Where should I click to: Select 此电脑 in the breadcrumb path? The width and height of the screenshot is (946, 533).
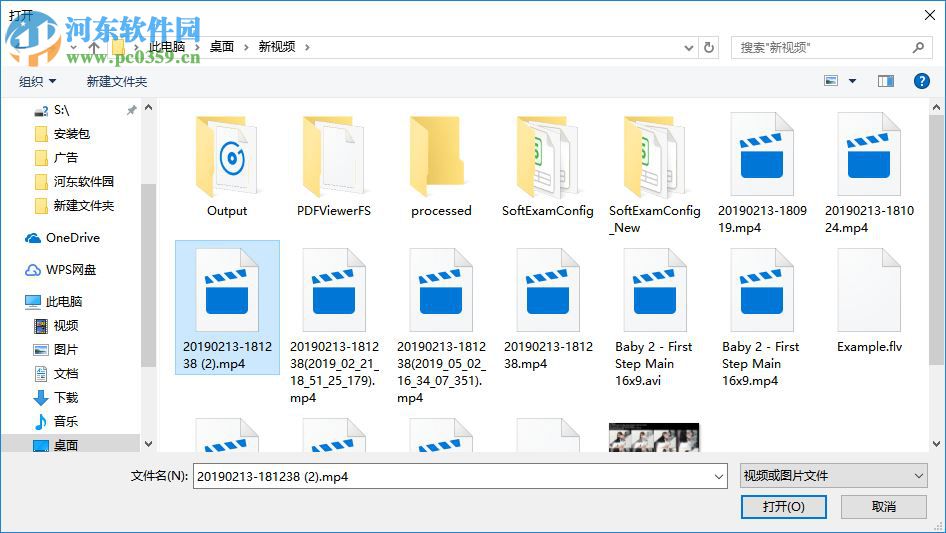pos(167,47)
